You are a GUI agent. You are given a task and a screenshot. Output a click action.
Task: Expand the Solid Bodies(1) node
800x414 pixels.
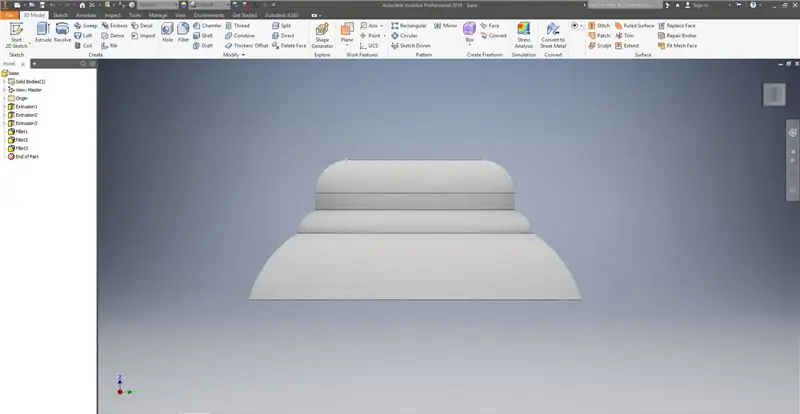[x=5, y=82]
